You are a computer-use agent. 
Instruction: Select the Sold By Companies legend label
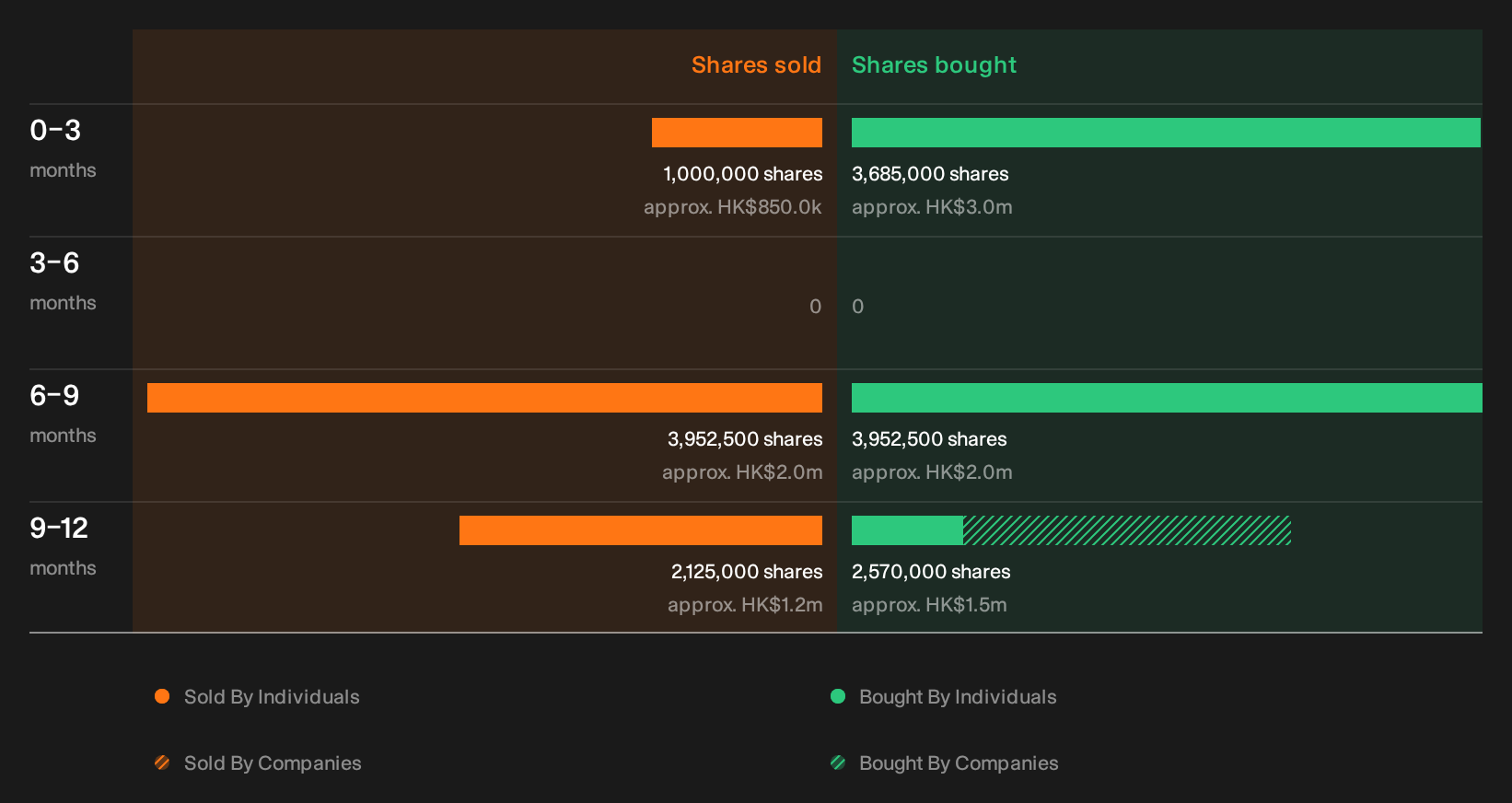point(273,763)
